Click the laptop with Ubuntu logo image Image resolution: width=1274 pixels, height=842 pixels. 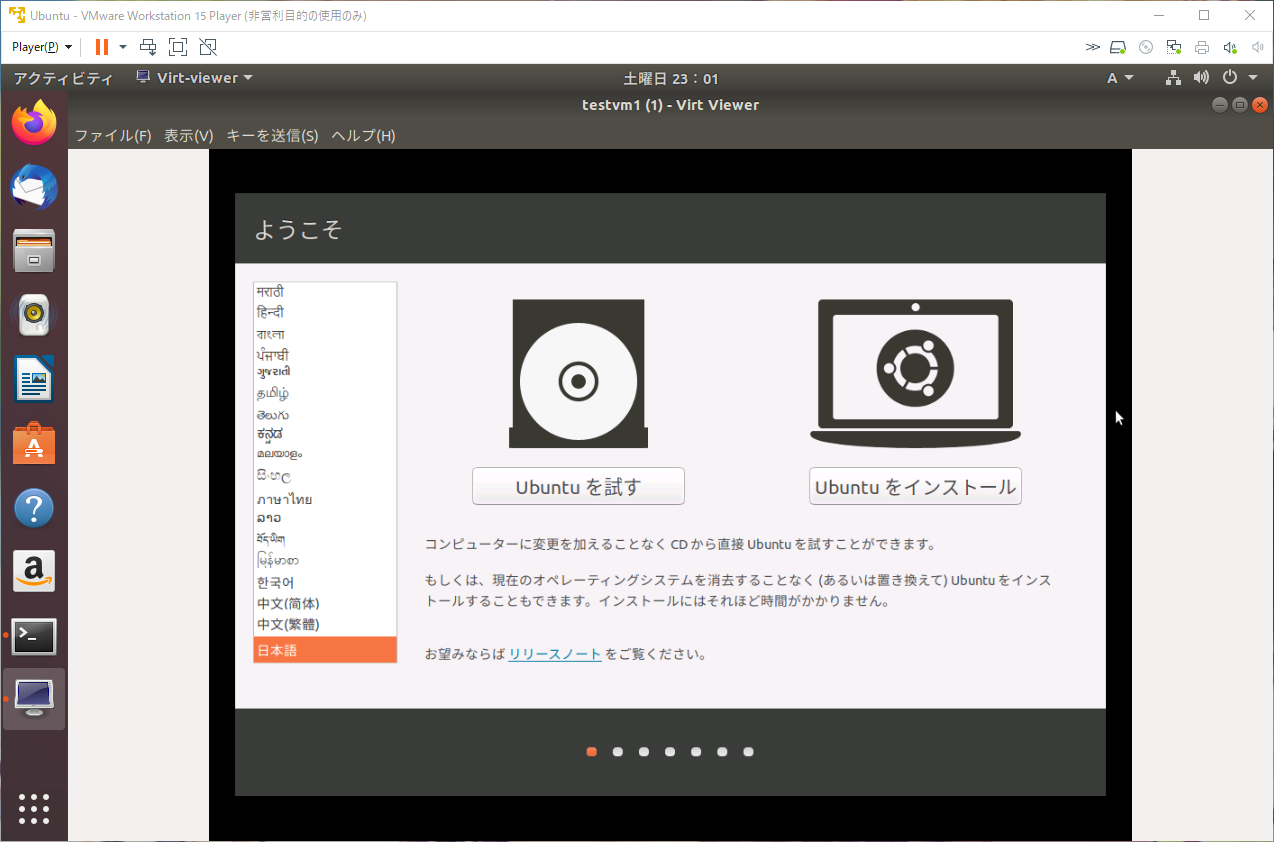pos(915,374)
